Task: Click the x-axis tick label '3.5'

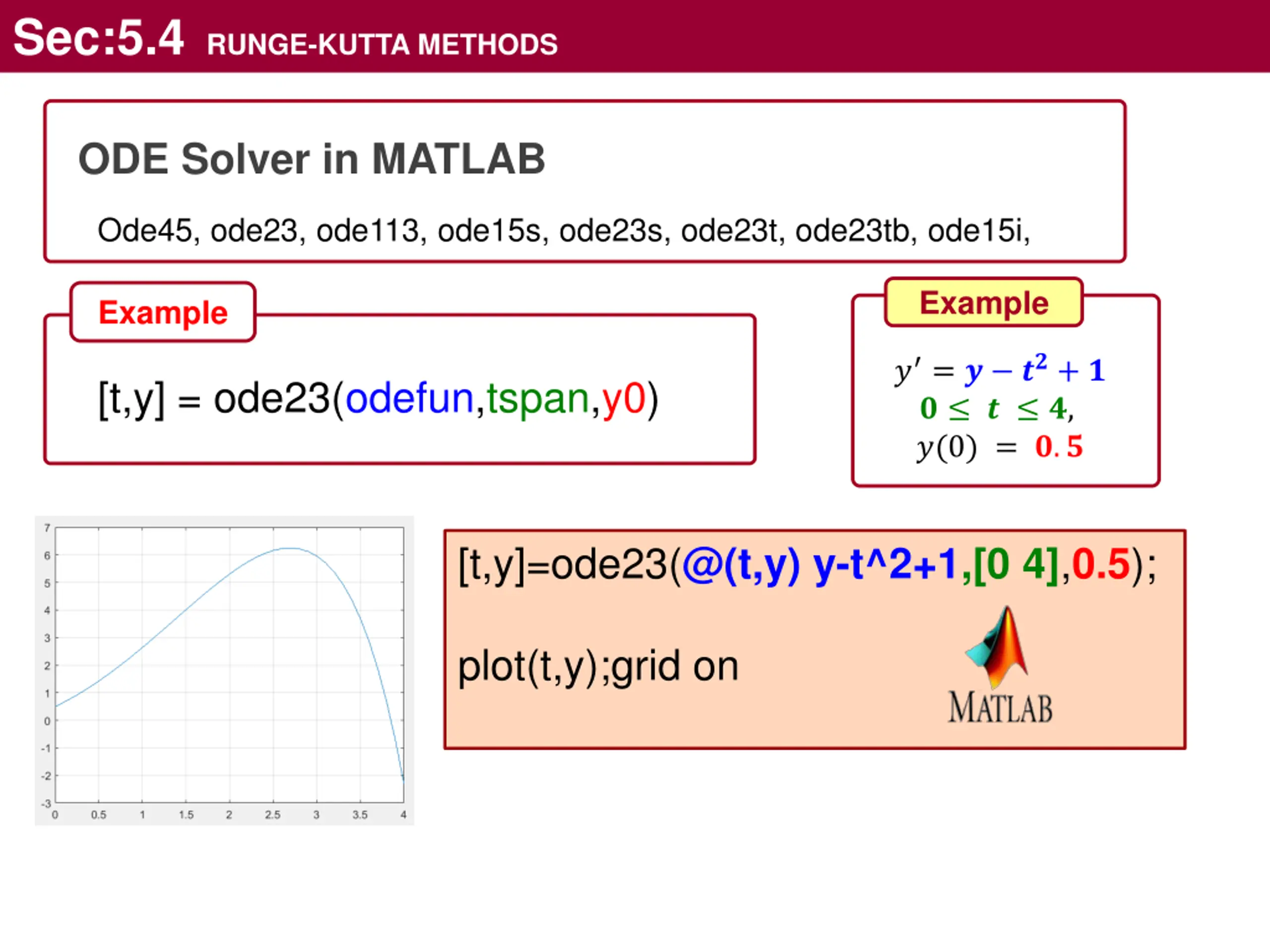Action: [x=360, y=815]
